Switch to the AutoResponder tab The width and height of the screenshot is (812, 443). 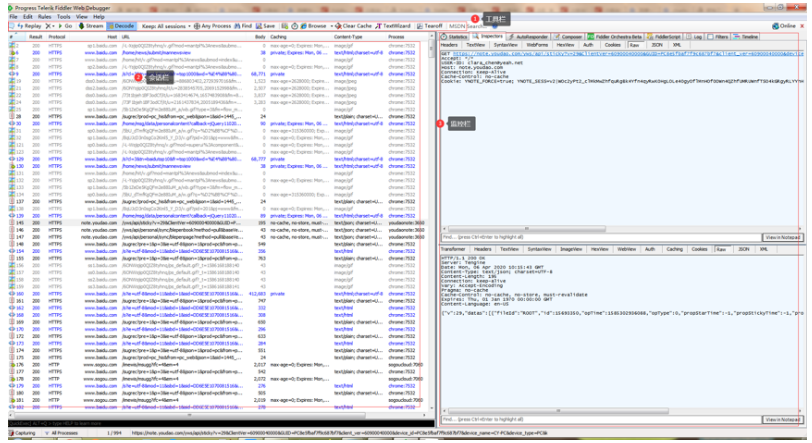pos(528,37)
